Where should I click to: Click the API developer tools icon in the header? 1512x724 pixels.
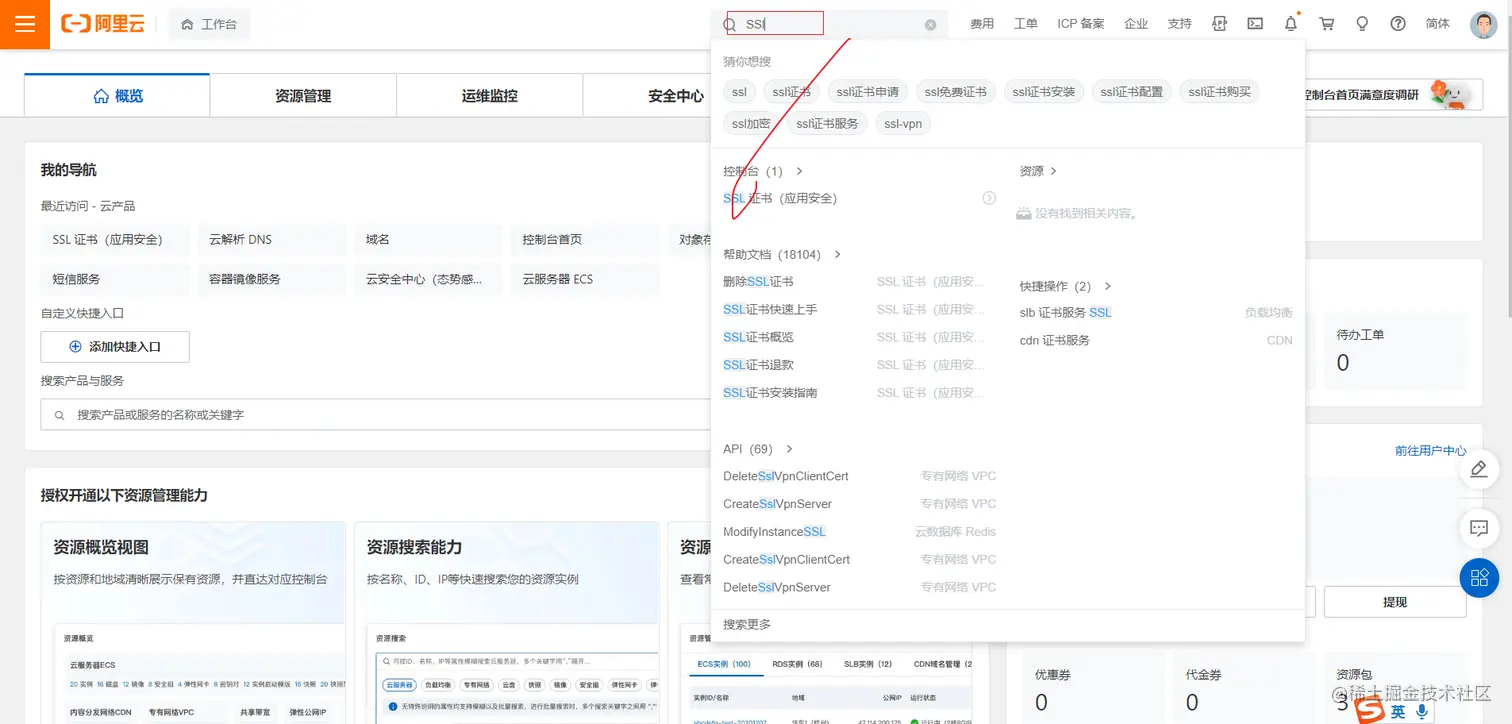click(1219, 24)
